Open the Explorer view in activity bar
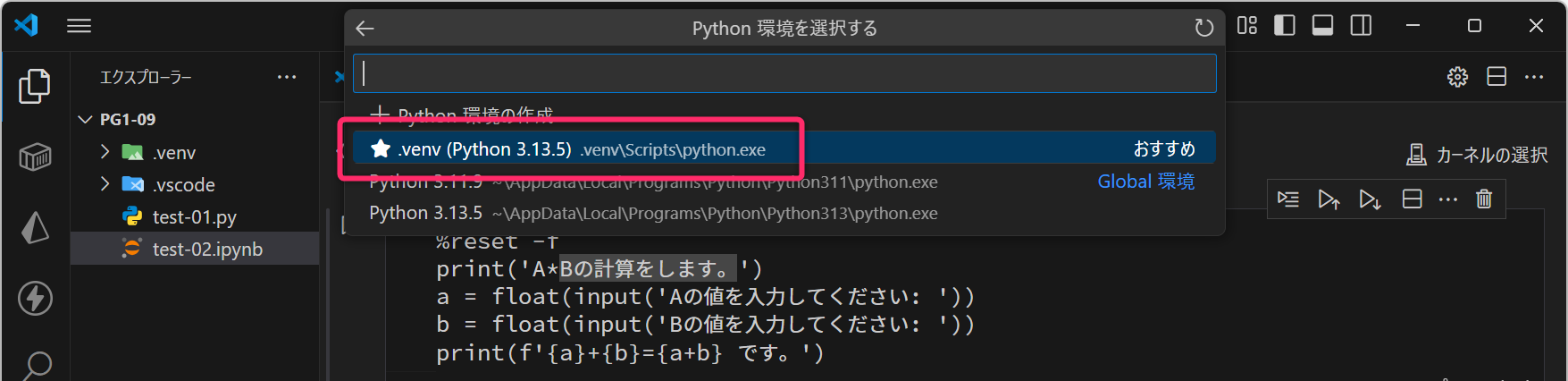Image resolution: width=1568 pixels, height=381 pixels. 35,86
